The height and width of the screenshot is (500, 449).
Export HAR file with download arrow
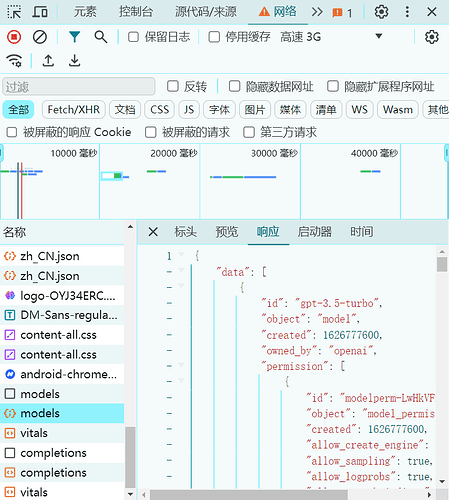tap(74, 61)
